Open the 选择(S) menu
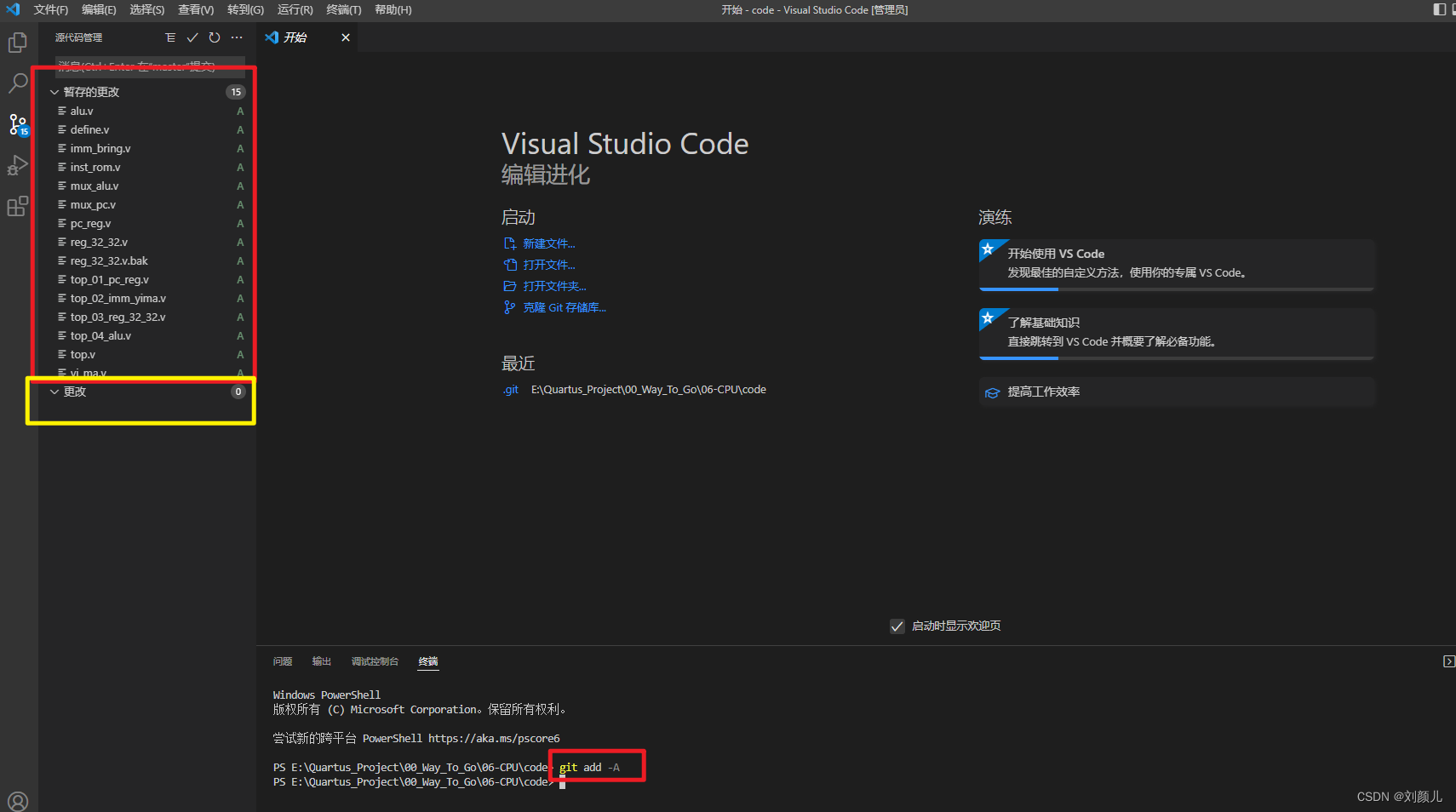The width and height of the screenshot is (1456, 812). [x=147, y=9]
